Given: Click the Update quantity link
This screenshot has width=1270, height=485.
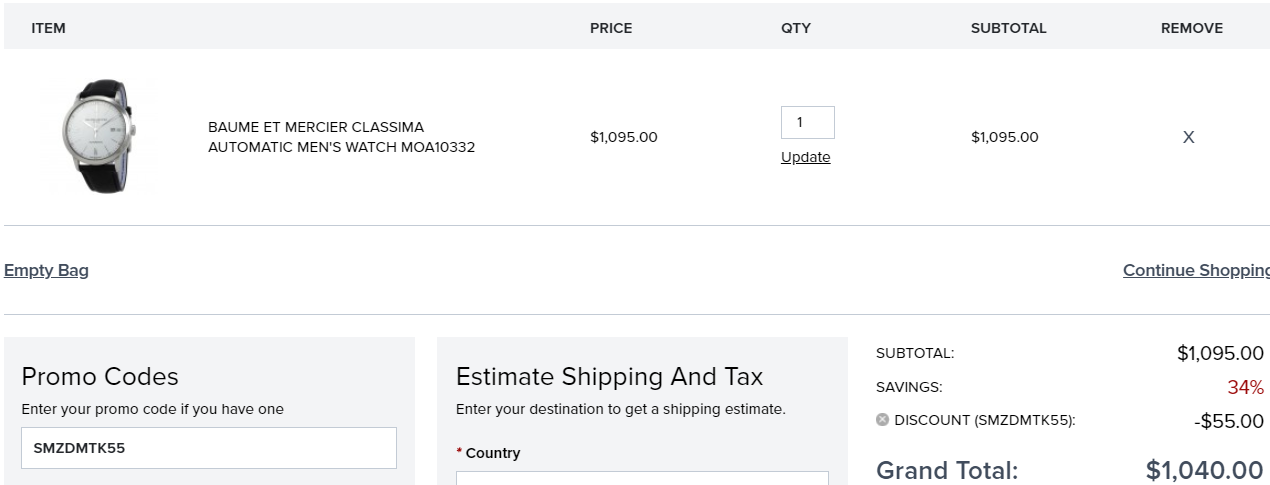Looking at the screenshot, I should (805, 157).
